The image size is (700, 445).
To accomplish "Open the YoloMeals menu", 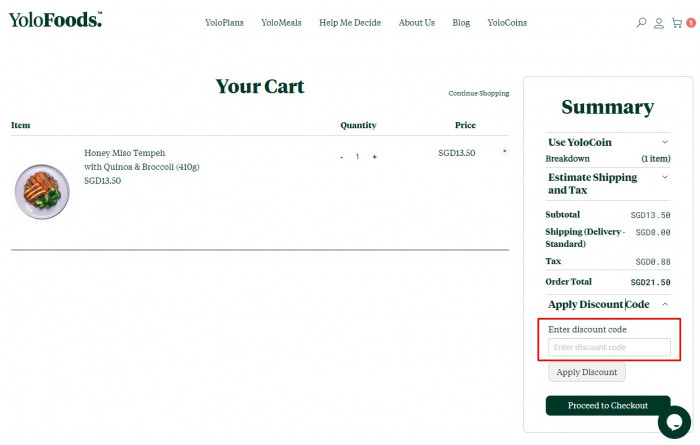I will (x=281, y=22).
